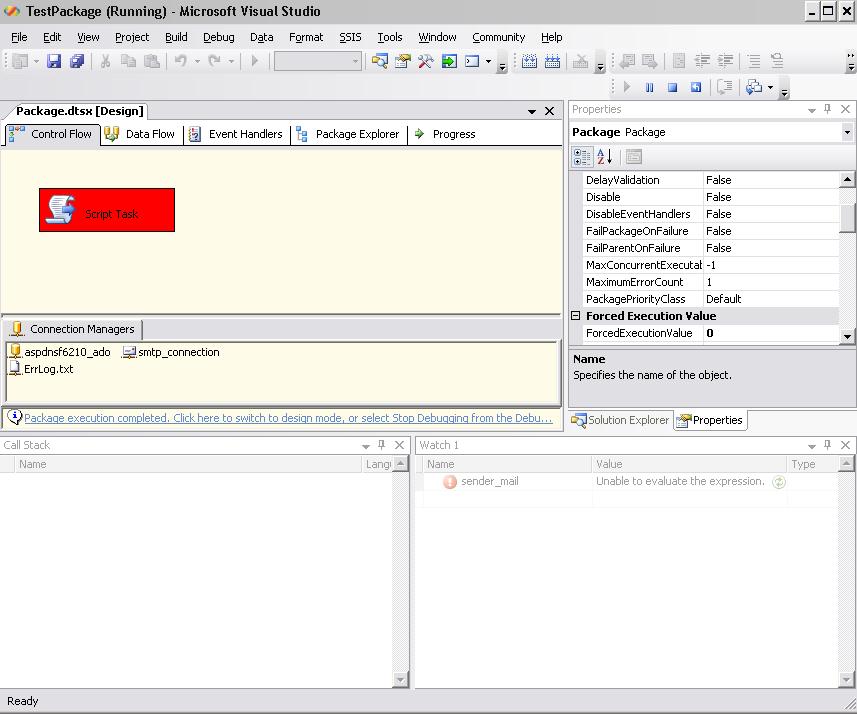Click the Package execution completed link
The width and height of the screenshot is (857, 714).
(287, 418)
